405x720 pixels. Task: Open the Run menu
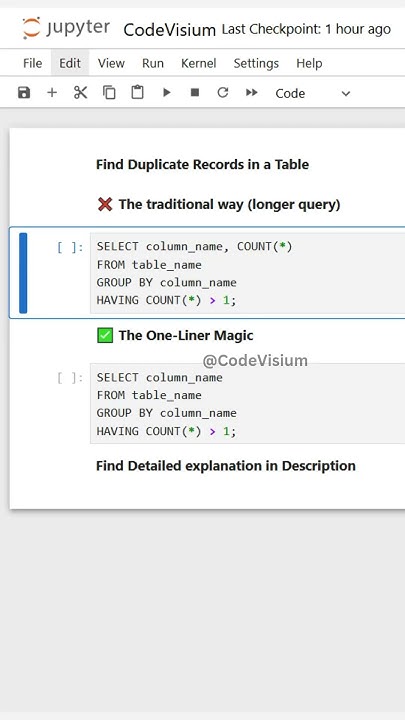click(x=153, y=63)
